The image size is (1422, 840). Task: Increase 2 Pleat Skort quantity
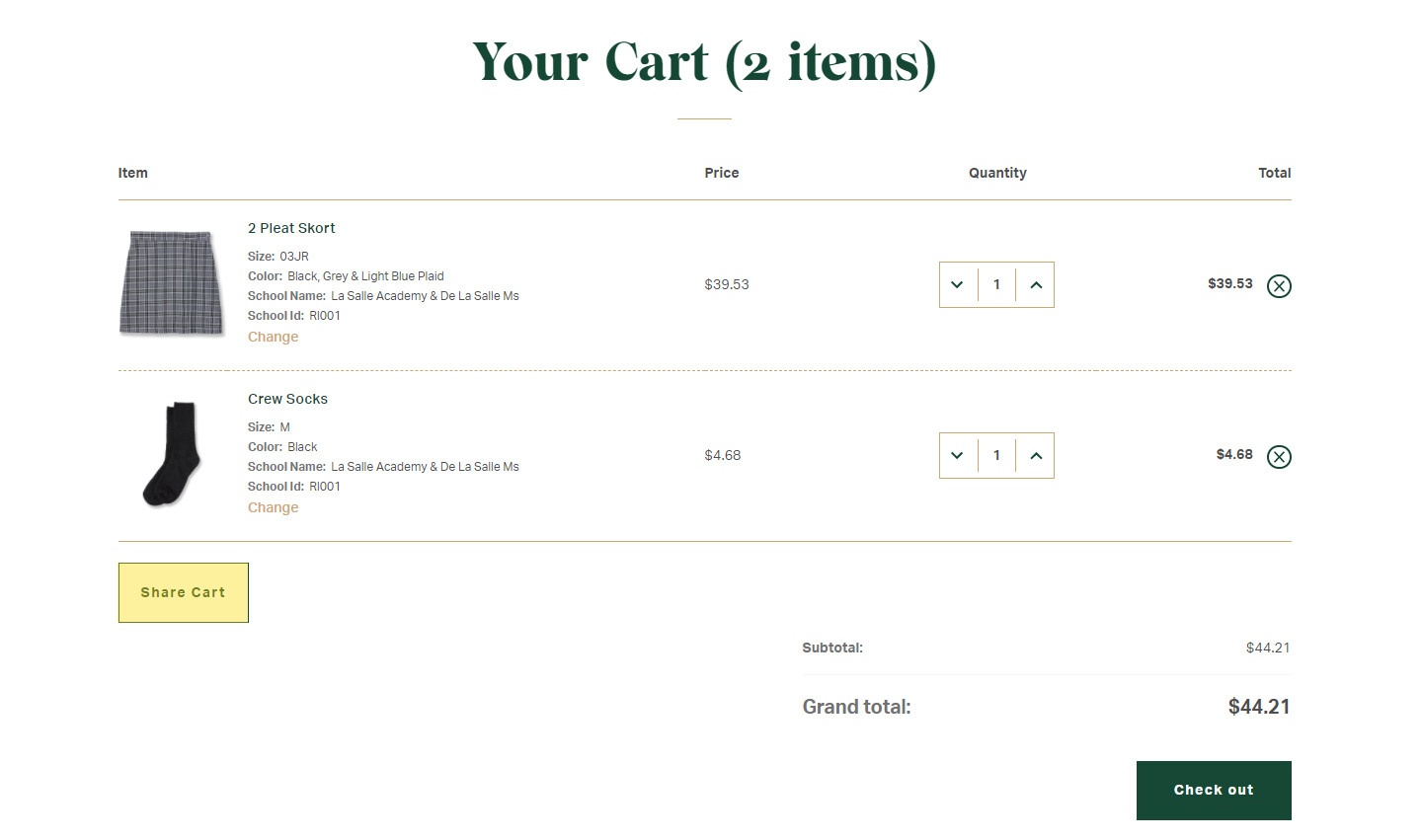(1036, 285)
